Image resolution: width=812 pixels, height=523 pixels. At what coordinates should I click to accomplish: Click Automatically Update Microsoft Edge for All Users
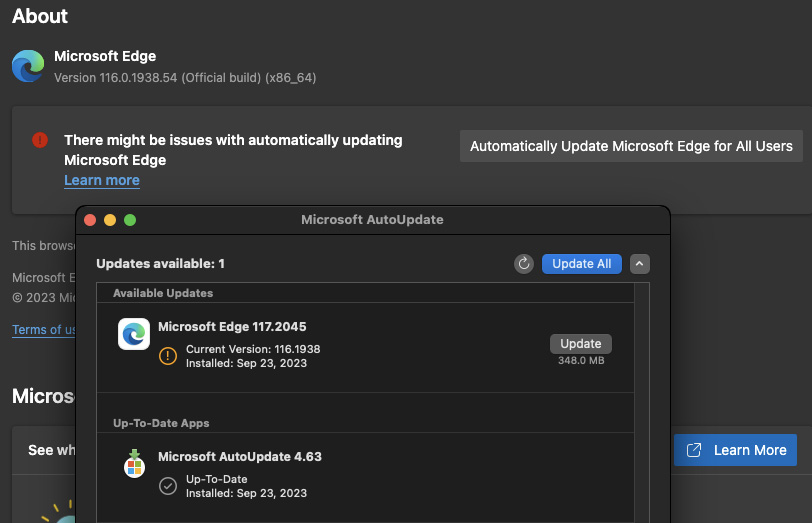(x=631, y=146)
